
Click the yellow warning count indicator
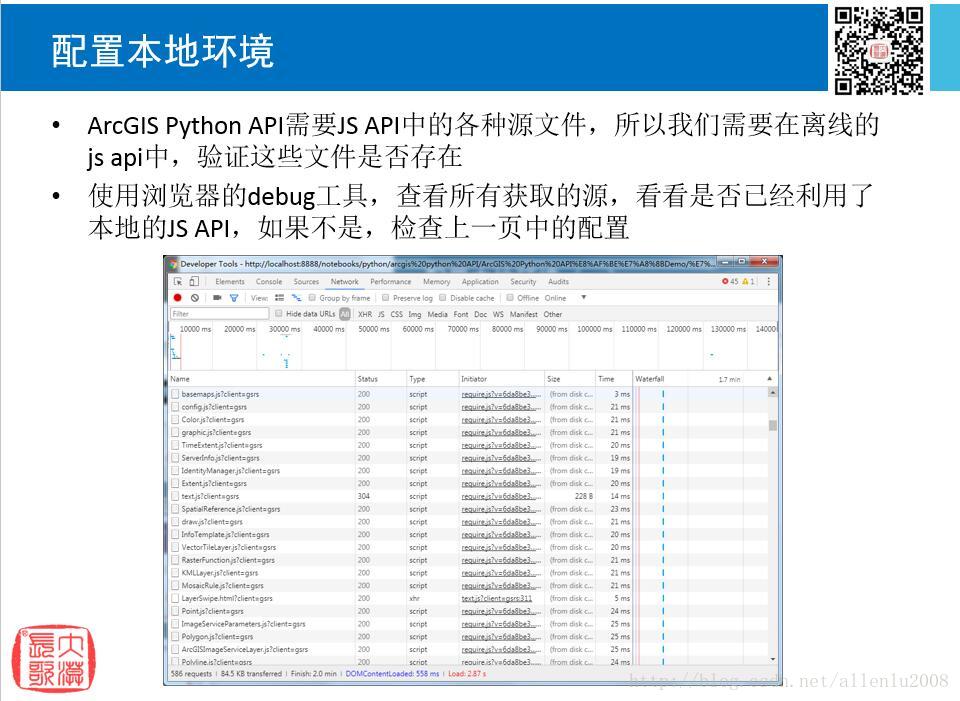pyautogui.click(x=748, y=282)
